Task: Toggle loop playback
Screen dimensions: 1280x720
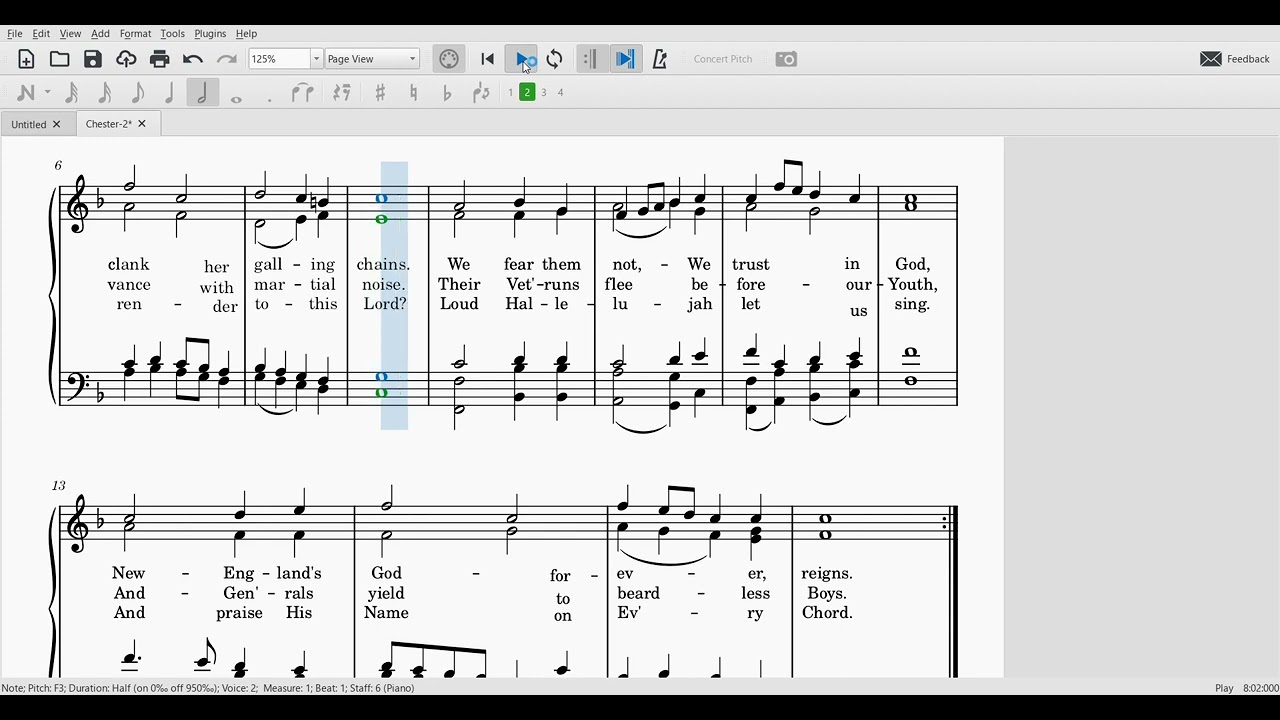Action: 555,59
